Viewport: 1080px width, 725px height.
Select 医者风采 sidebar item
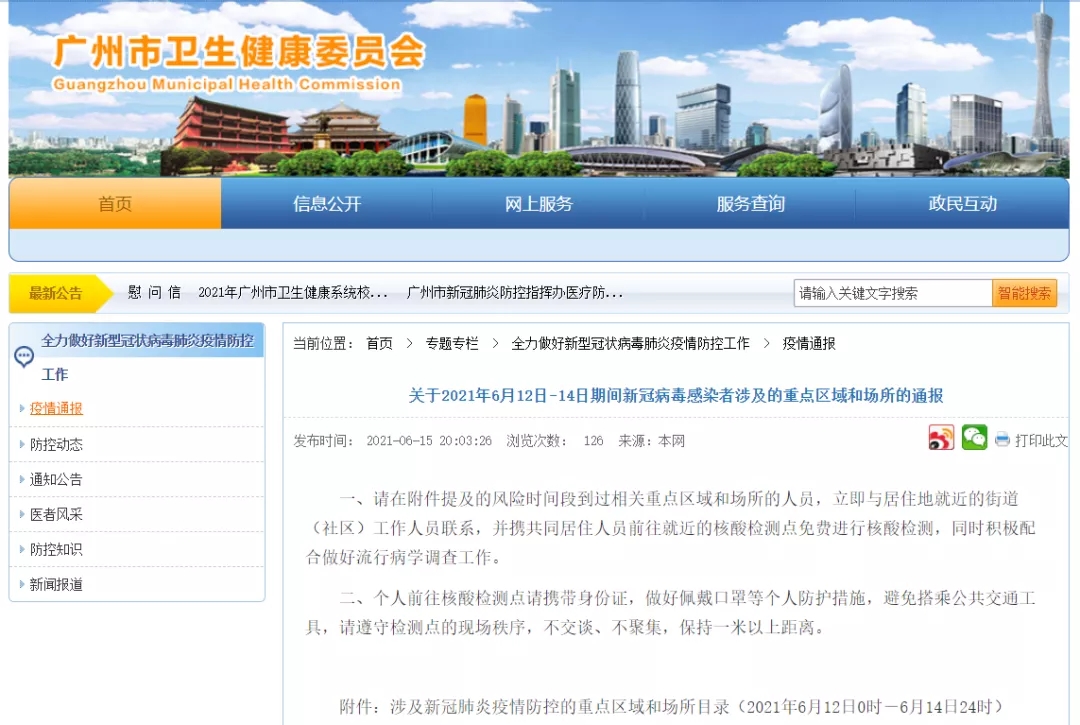[x=56, y=514]
